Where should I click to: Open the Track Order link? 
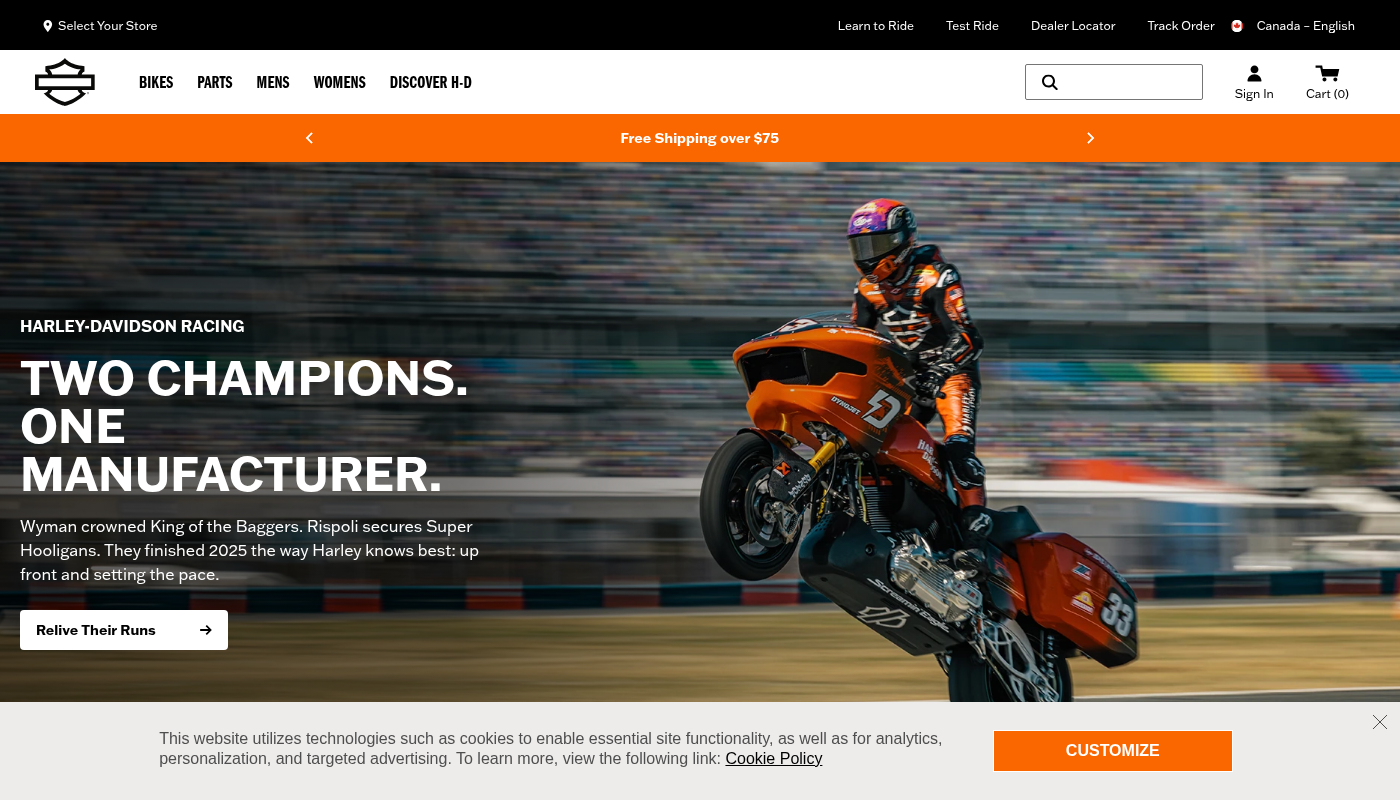pyautogui.click(x=1181, y=26)
